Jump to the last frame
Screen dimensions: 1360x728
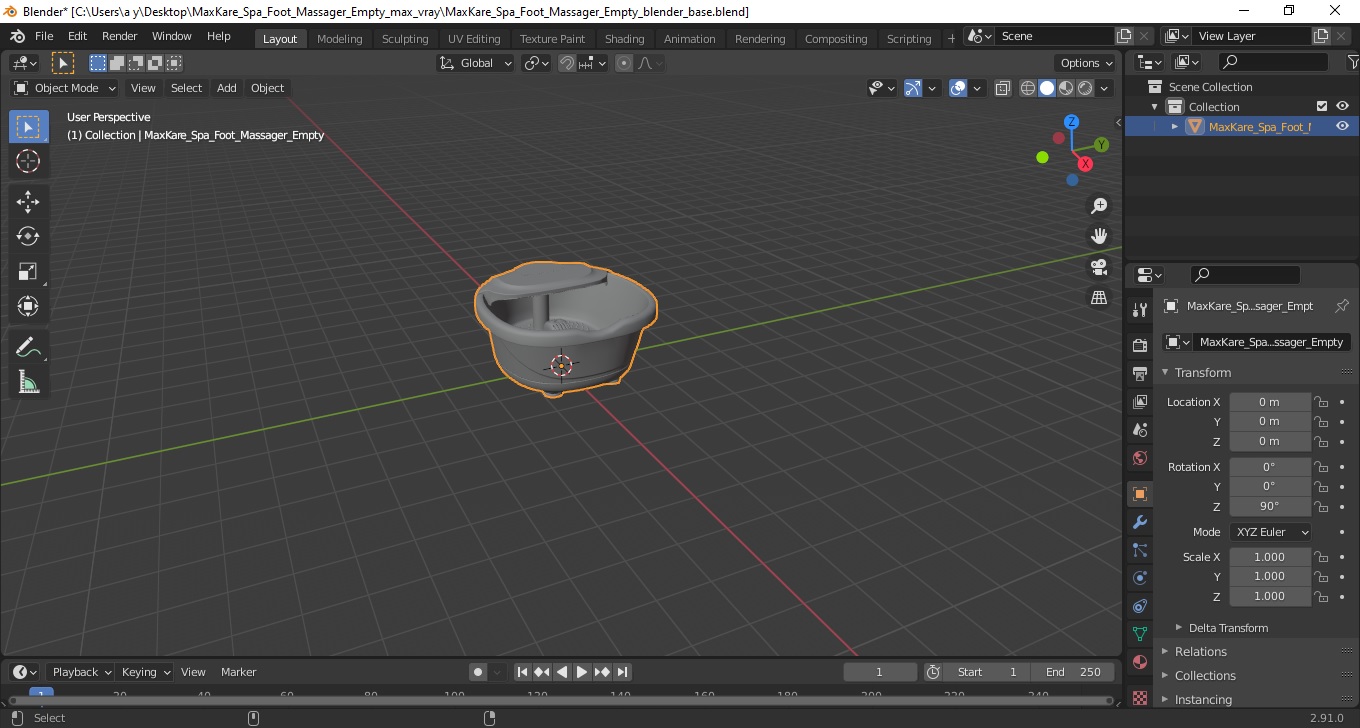click(x=622, y=672)
